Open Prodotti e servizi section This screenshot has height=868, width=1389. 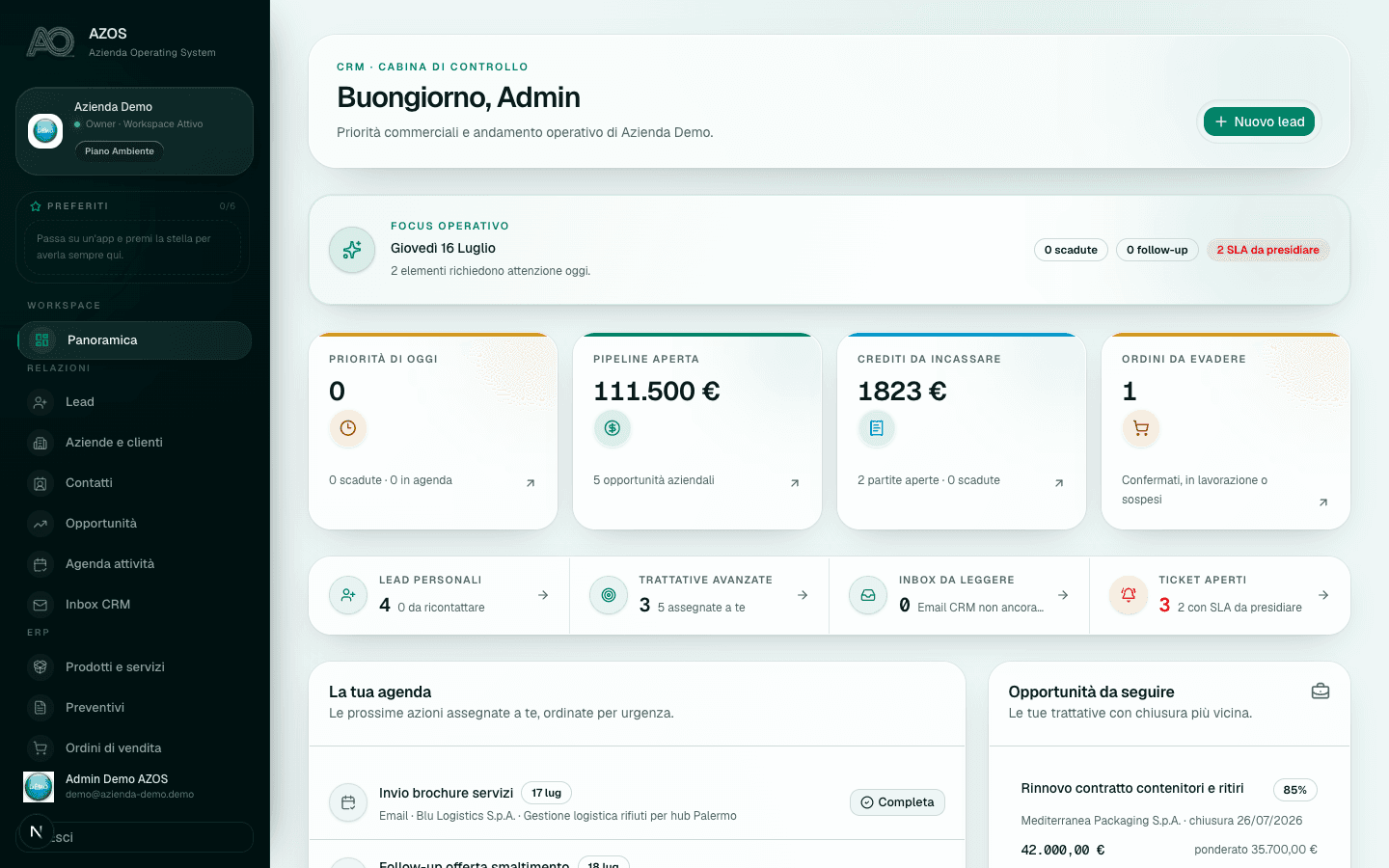(x=135, y=667)
